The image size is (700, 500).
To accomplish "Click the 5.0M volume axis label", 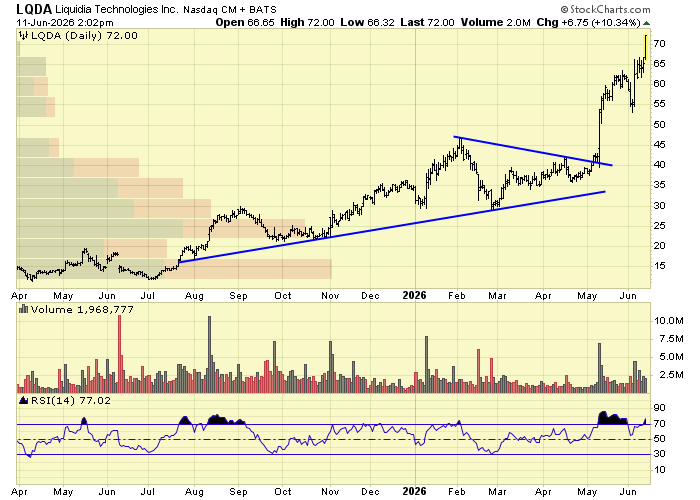I will click(x=671, y=357).
